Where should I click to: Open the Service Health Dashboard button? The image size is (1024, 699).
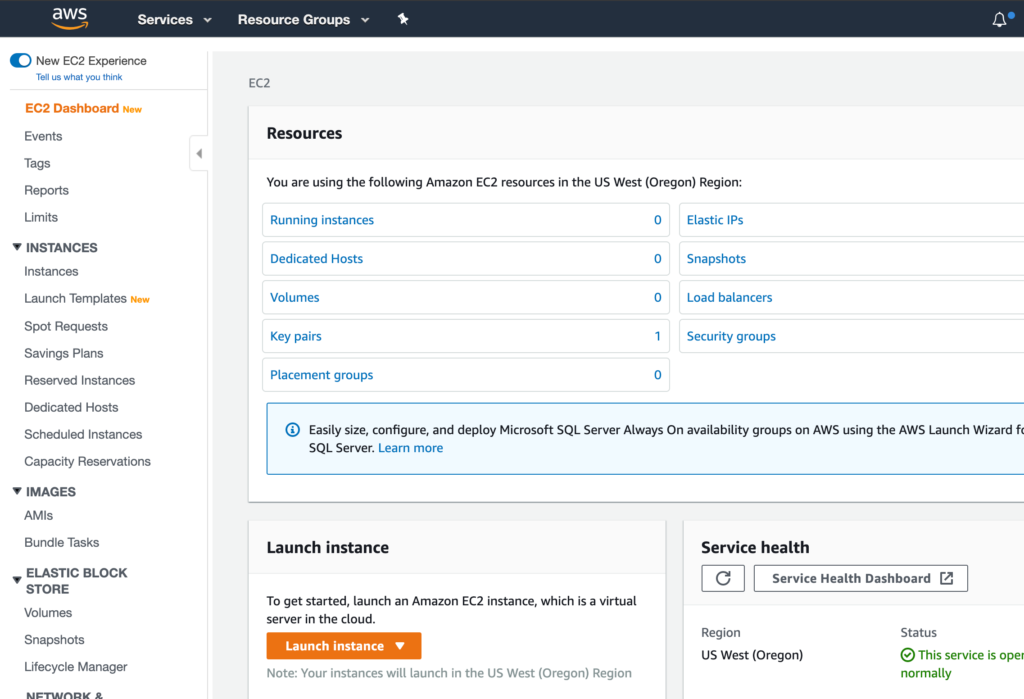coord(861,578)
